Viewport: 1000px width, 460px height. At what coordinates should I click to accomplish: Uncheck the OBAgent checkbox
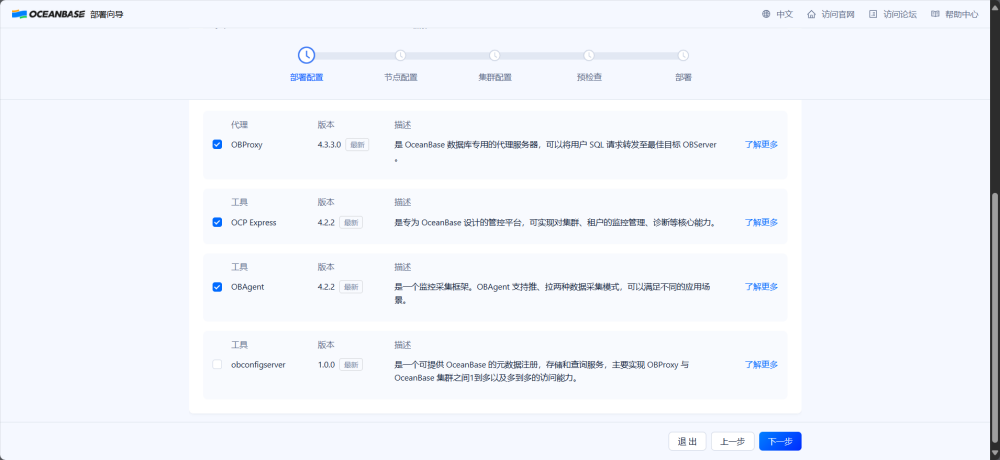pyautogui.click(x=217, y=287)
